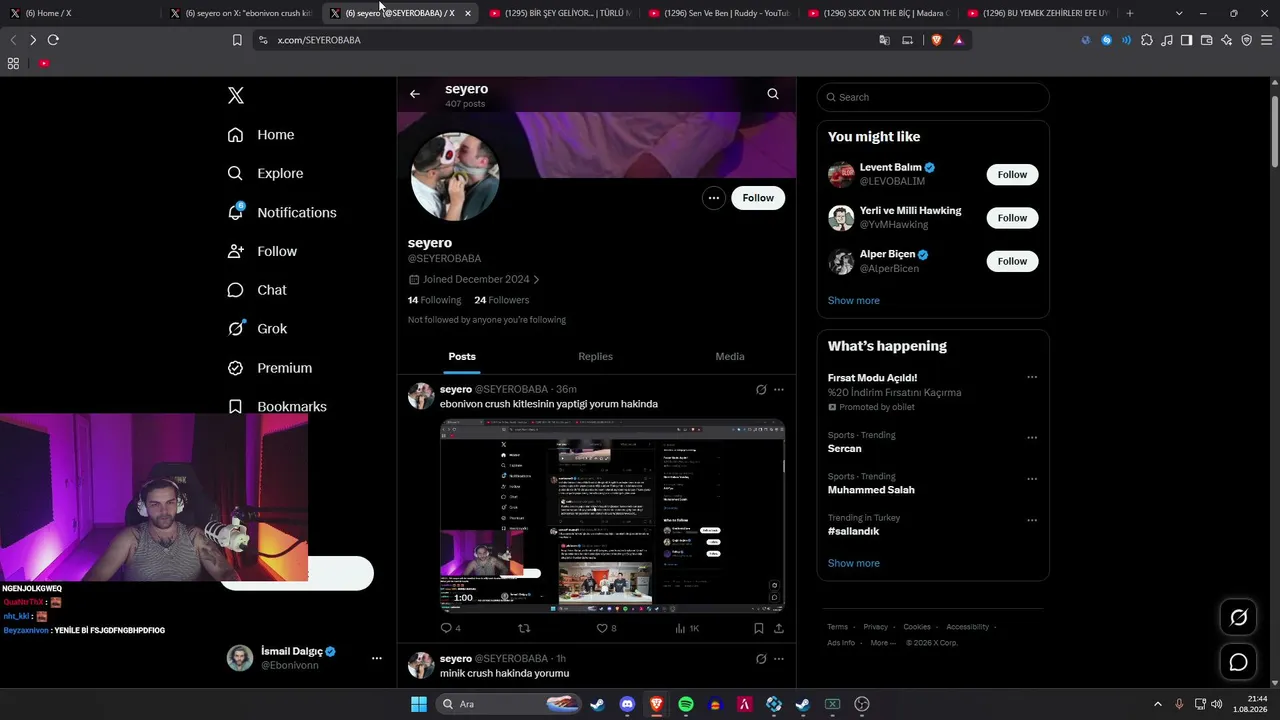This screenshot has width=1280, height=720.
Task: Open the Brave Wallet icon
Action: (x=1207, y=40)
